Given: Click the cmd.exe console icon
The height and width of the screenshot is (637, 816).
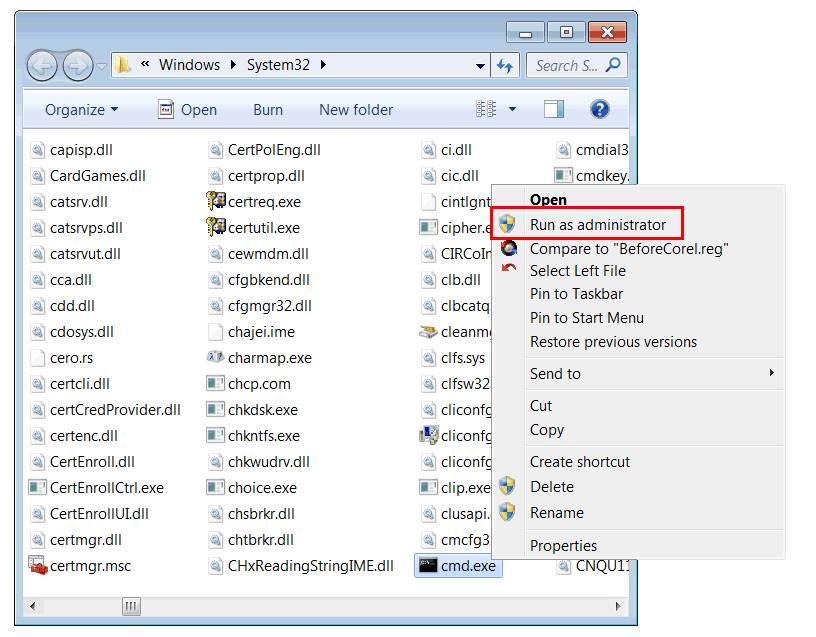Looking at the screenshot, I should (x=428, y=566).
